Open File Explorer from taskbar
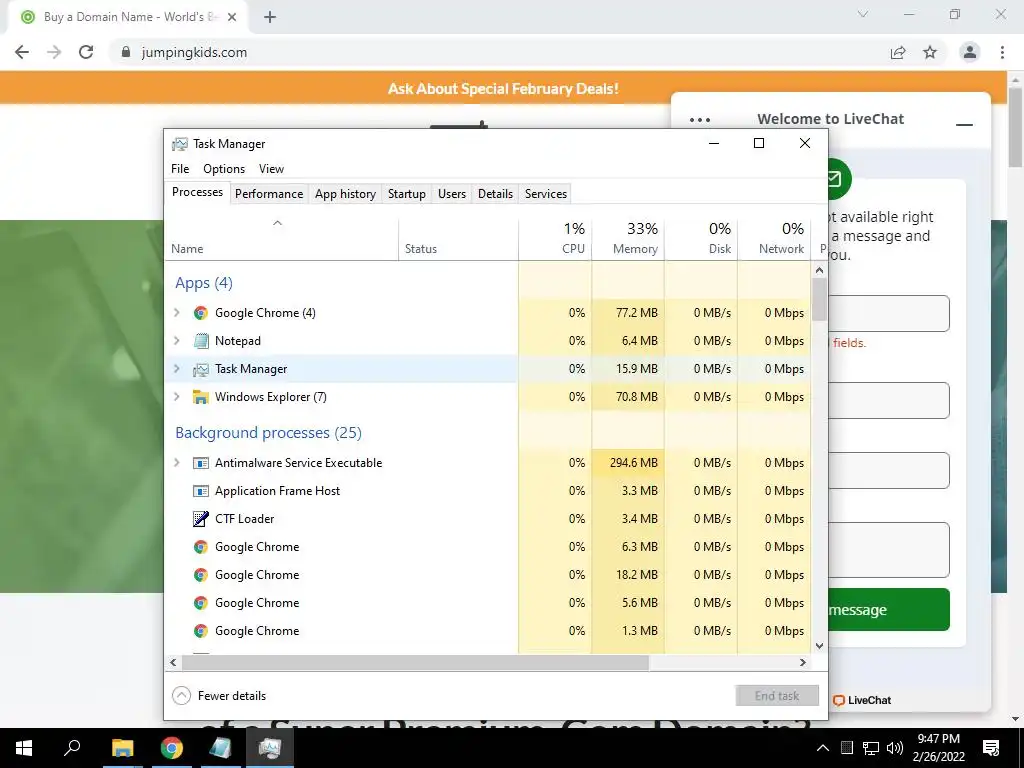The width and height of the screenshot is (1024, 768). [122, 748]
